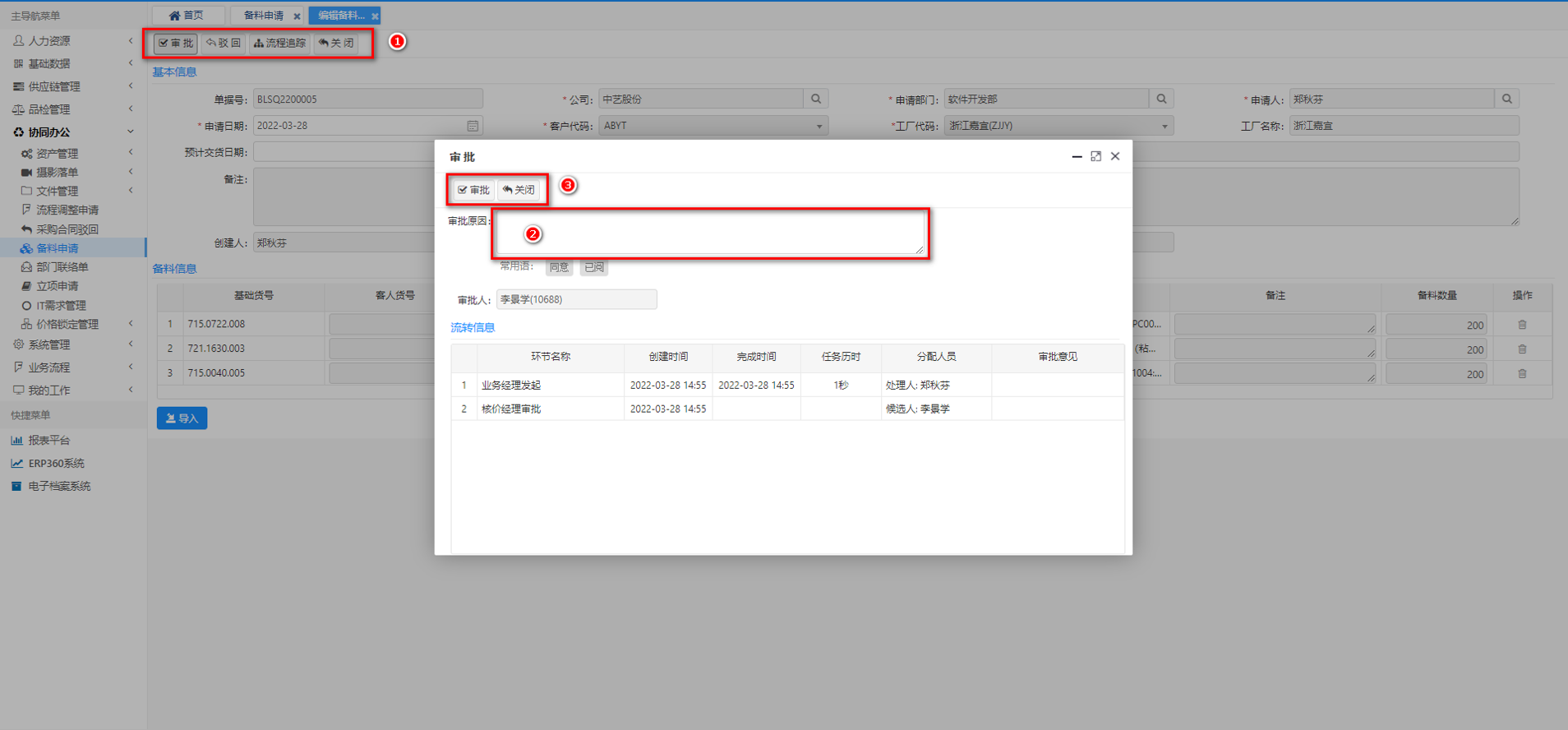Open the 工厂代码 dropdown
Image resolution: width=1568 pixels, height=730 pixels.
pyautogui.click(x=1058, y=126)
